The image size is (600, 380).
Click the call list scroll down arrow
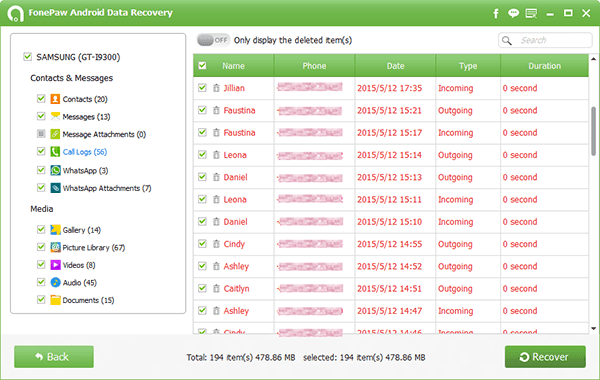(593, 328)
